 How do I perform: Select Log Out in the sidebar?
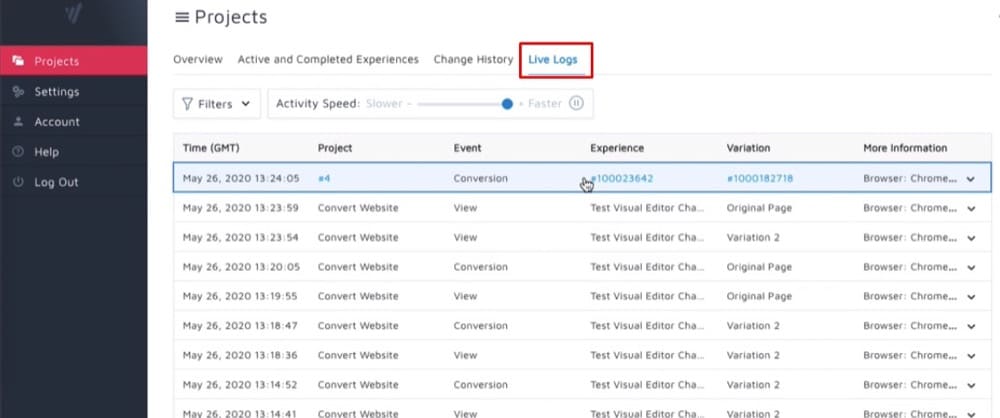point(73,182)
